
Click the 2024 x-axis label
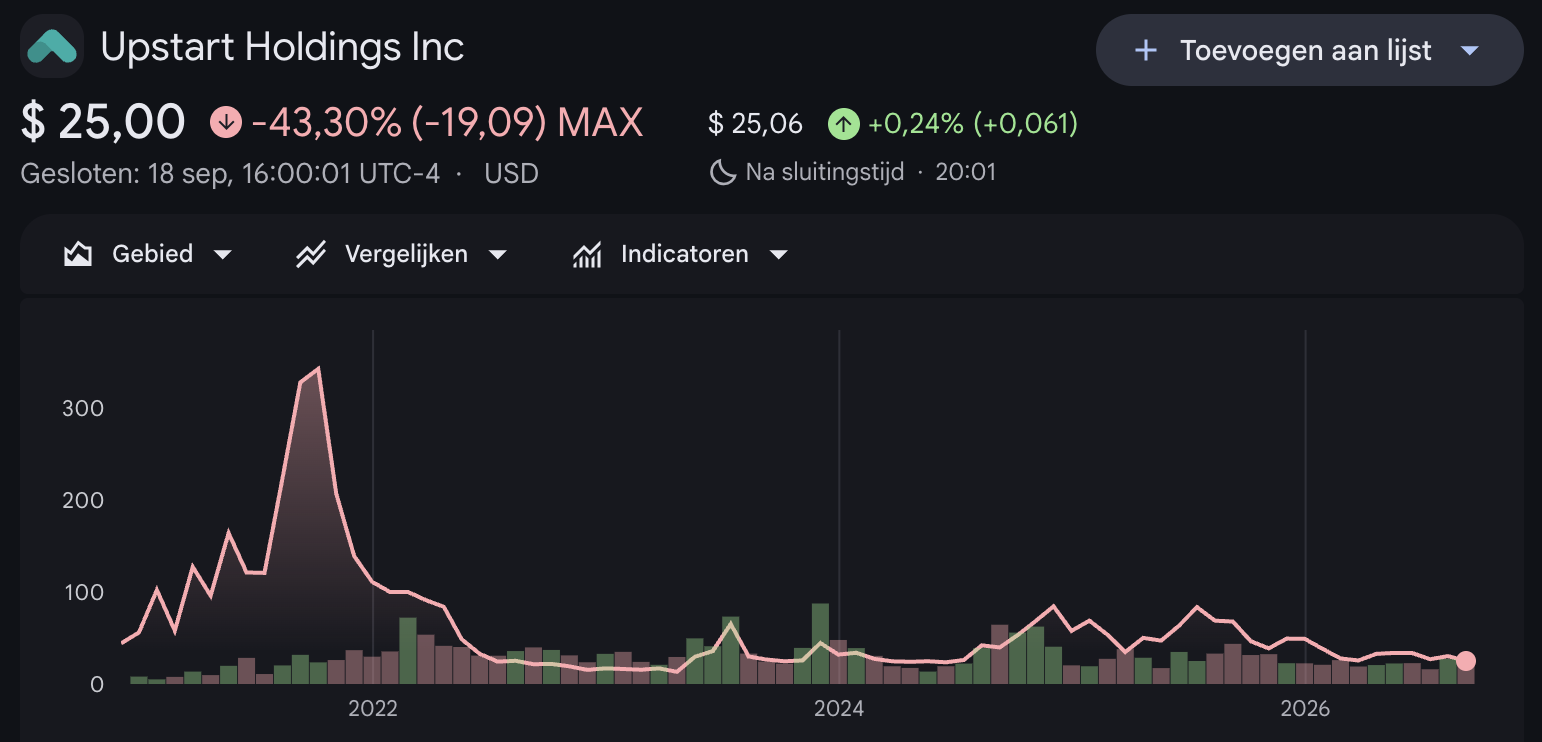(x=839, y=709)
